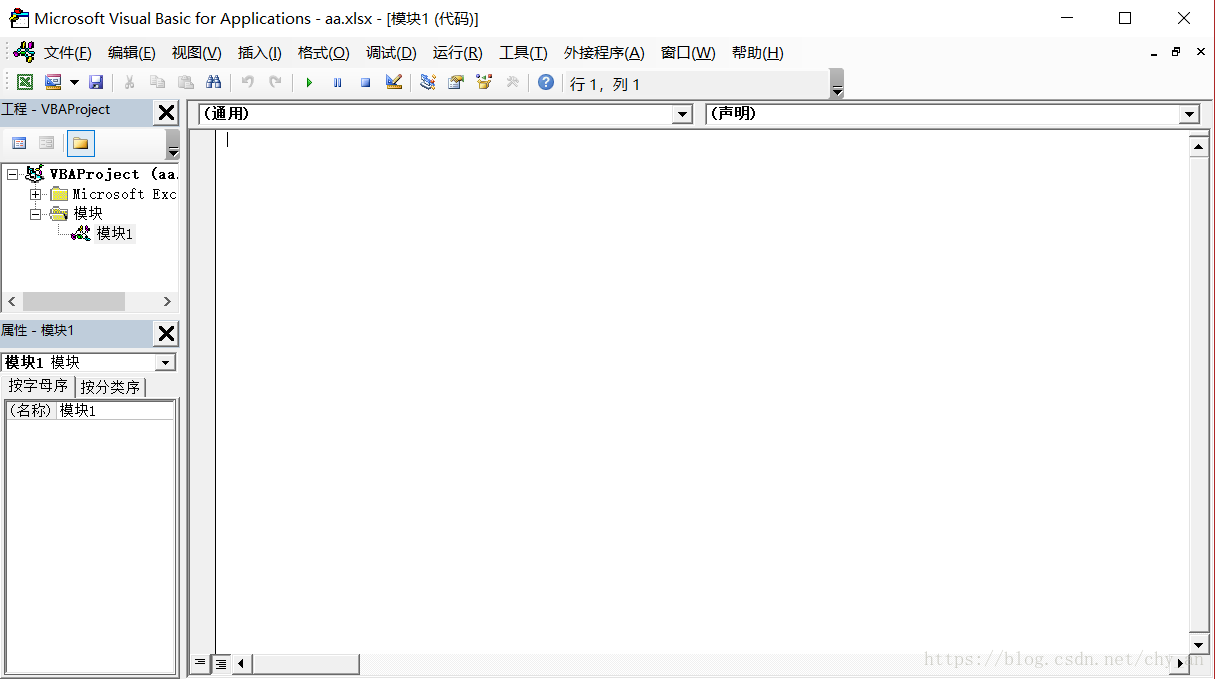This screenshot has width=1215, height=679.
Task: Open Object Browser toolbar icon
Action: pyautogui.click(x=484, y=83)
